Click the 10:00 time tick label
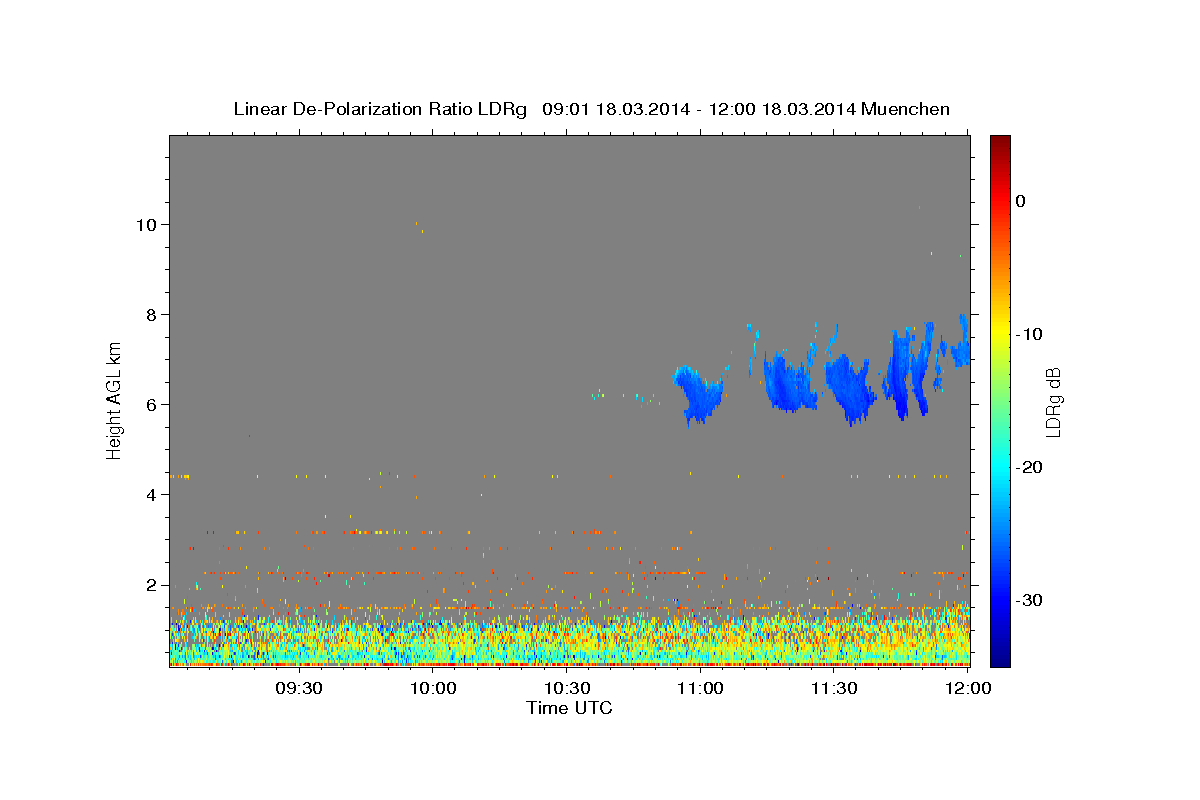Viewport: 1200px width, 800px height. pyautogui.click(x=434, y=688)
